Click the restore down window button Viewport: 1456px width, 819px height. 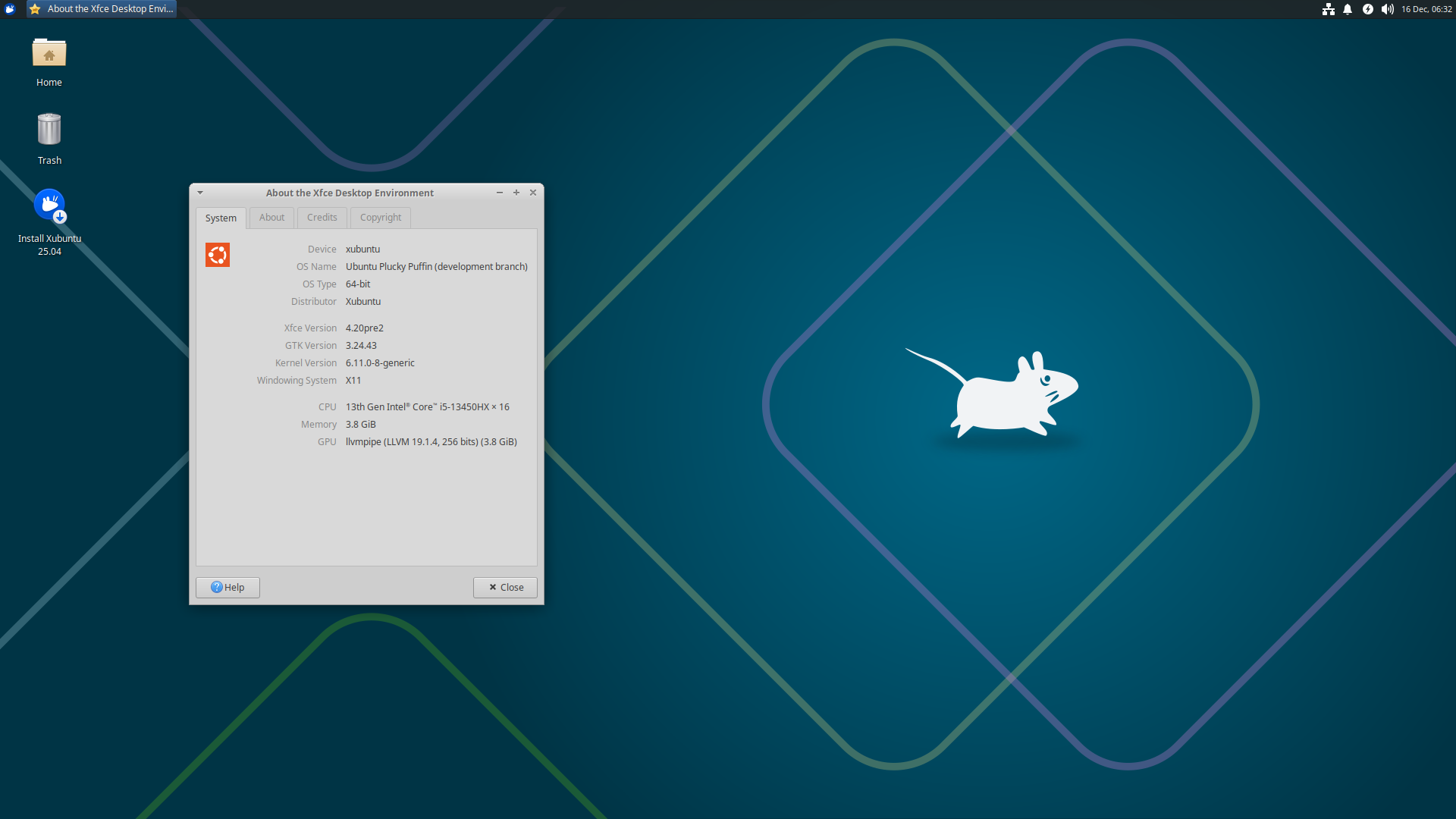(x=516, y=192)
